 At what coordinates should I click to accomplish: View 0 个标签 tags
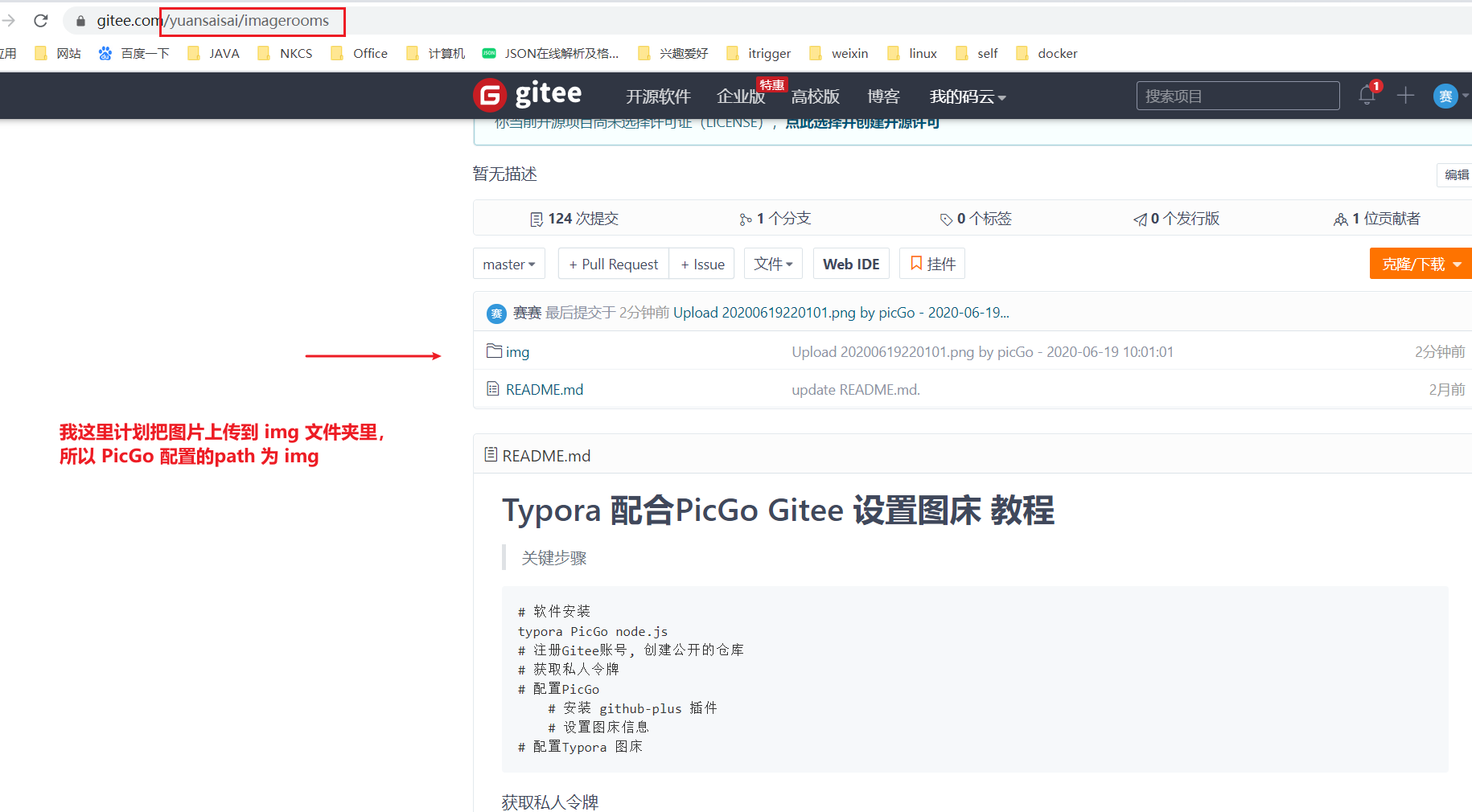(976, 219)
